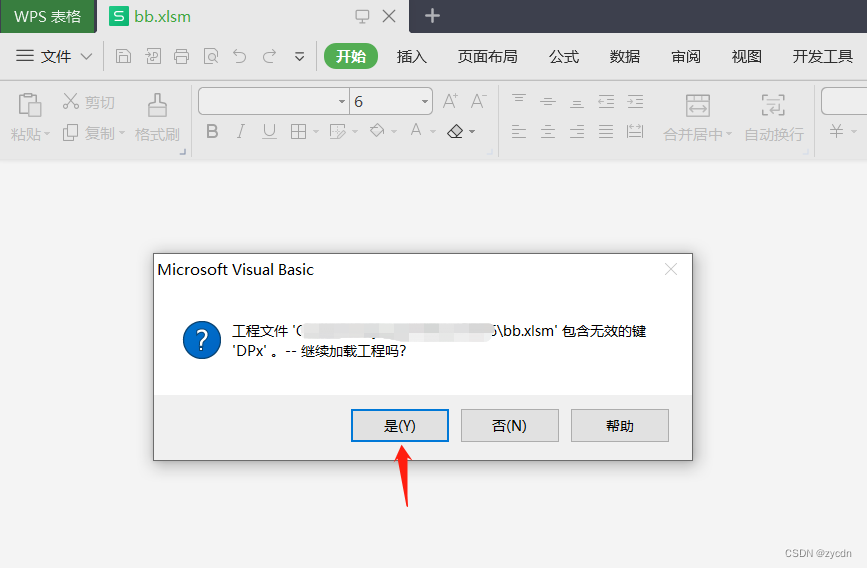Click Center alignment icon
Viewport: 867px width, 568px height.
pyautogui.click(x=548, y=132)
